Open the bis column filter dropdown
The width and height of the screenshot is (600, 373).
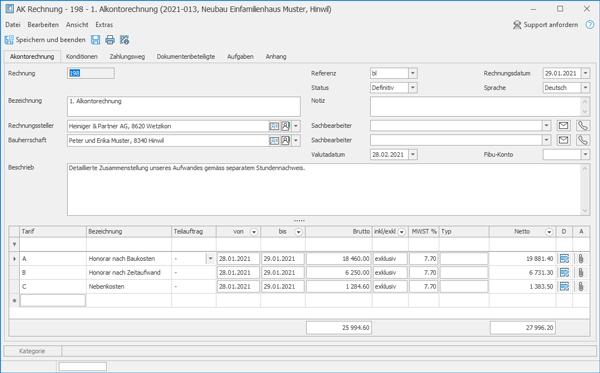pyautogui.click(x=298, y=232)
